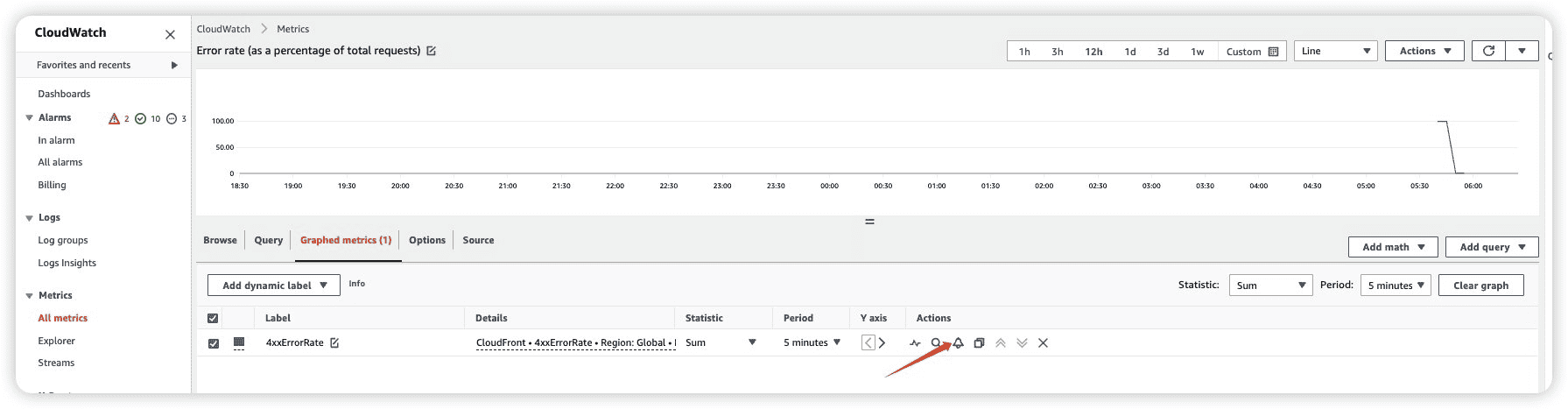Open the 4xxErrorRate line color swatch
Viewport: 1568px width, 409px height.
(x=239, y=342)
